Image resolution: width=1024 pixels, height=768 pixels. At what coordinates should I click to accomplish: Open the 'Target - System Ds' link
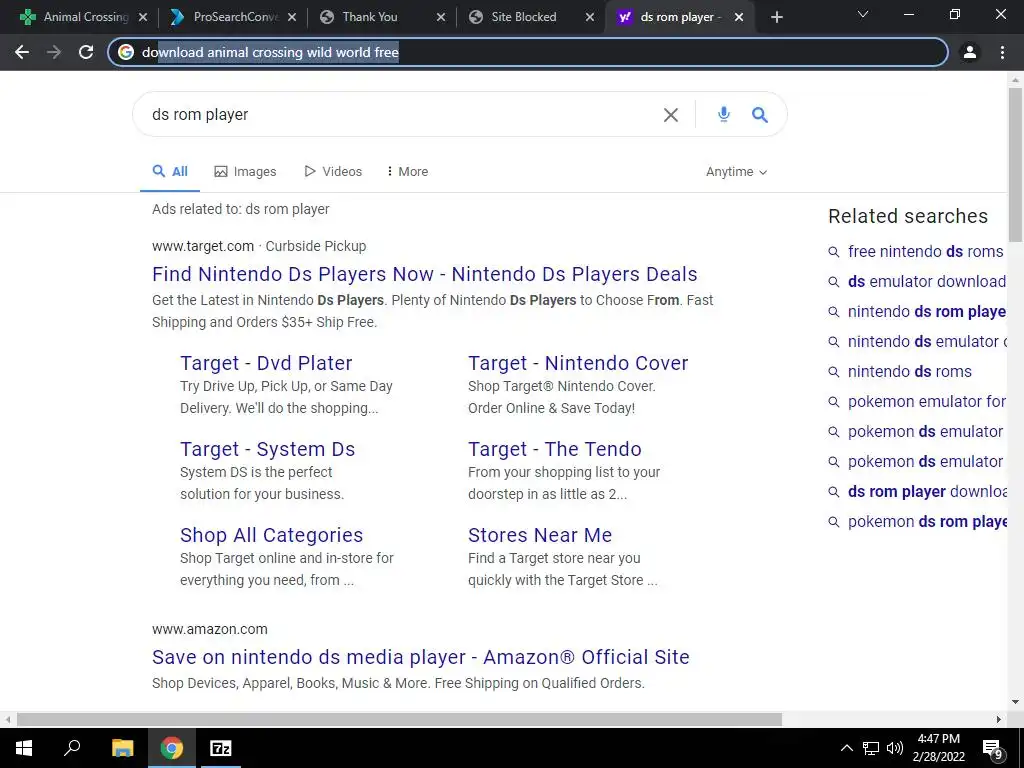268,449
